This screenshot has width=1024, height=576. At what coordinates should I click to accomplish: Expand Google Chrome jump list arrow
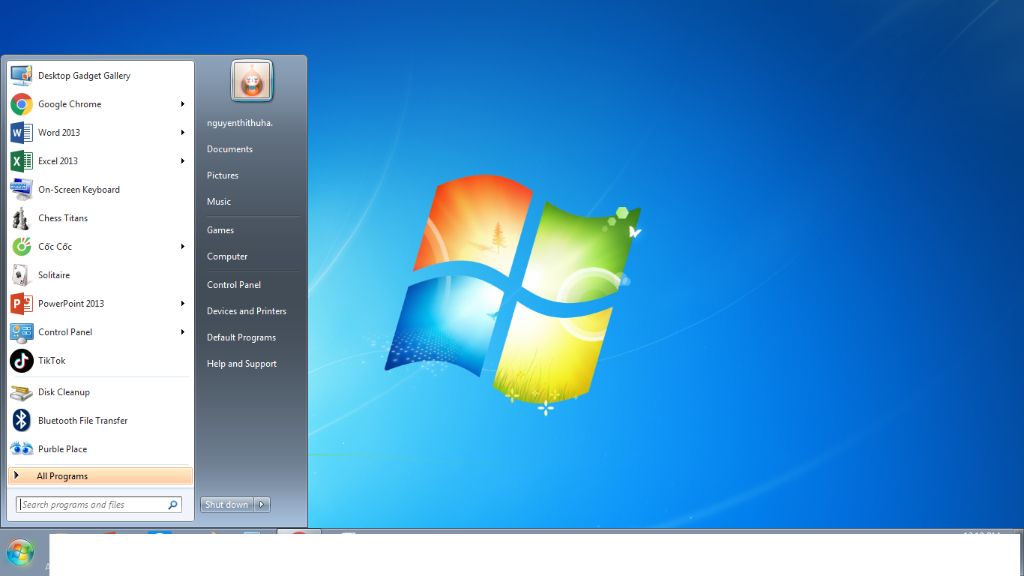pyautogui.click(x=183, y=104)
